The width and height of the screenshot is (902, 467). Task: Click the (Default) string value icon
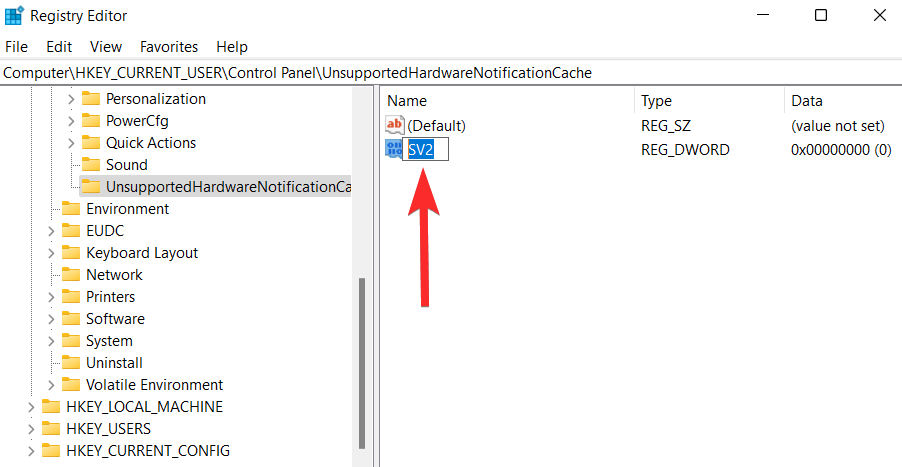(395, 126)
